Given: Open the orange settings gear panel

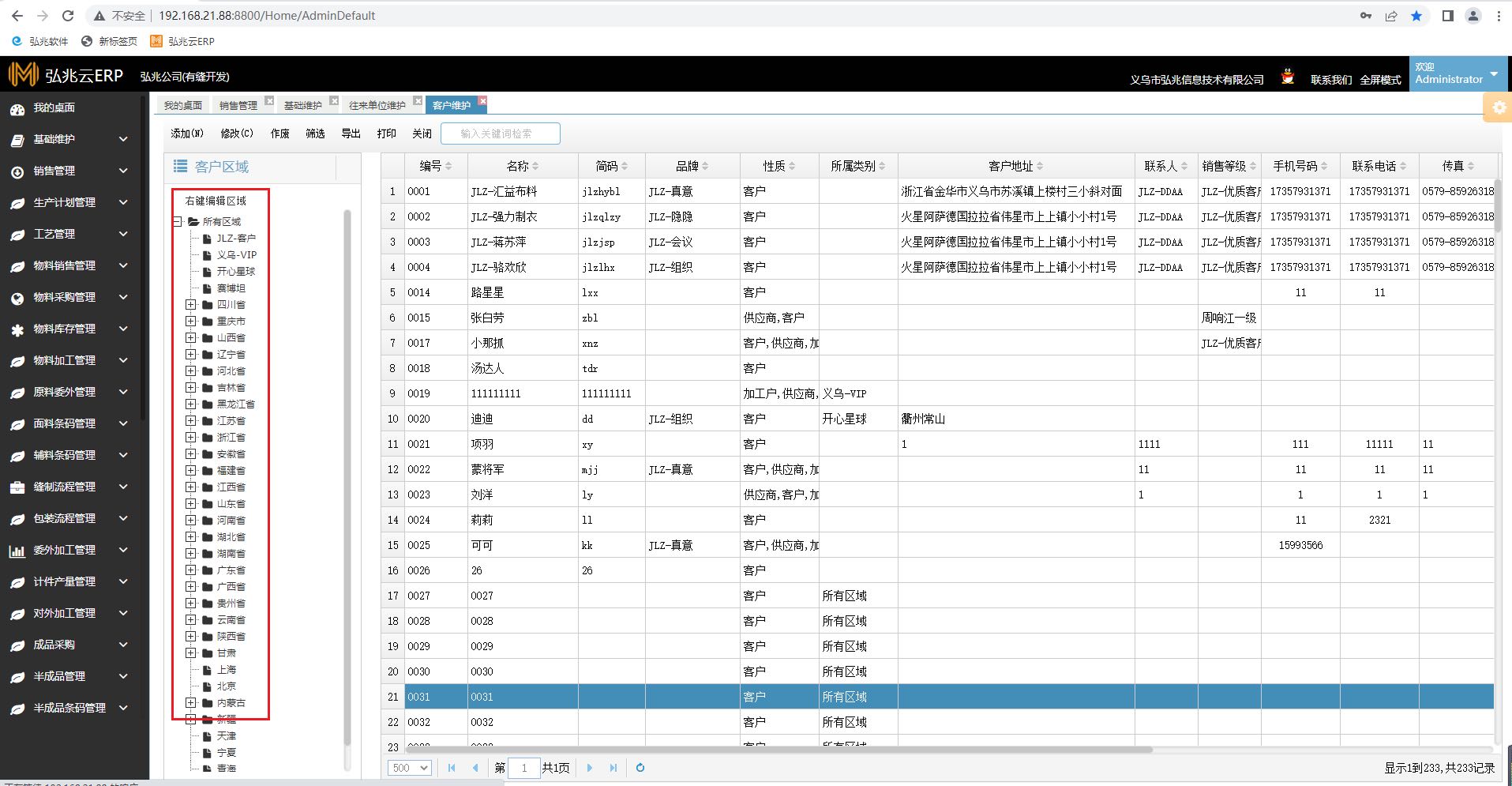Looking at the screenshot, I should (1498, 107).
